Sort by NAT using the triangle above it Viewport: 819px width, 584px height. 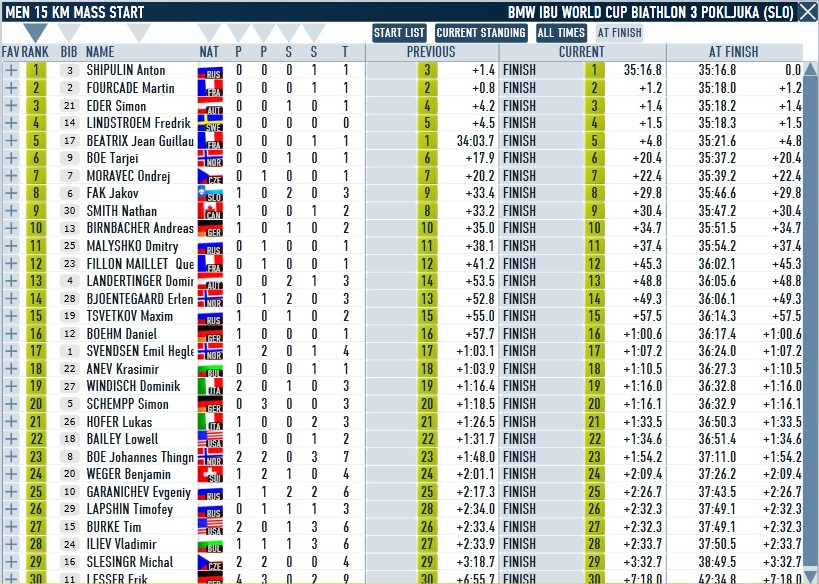(x=209, y=32)
